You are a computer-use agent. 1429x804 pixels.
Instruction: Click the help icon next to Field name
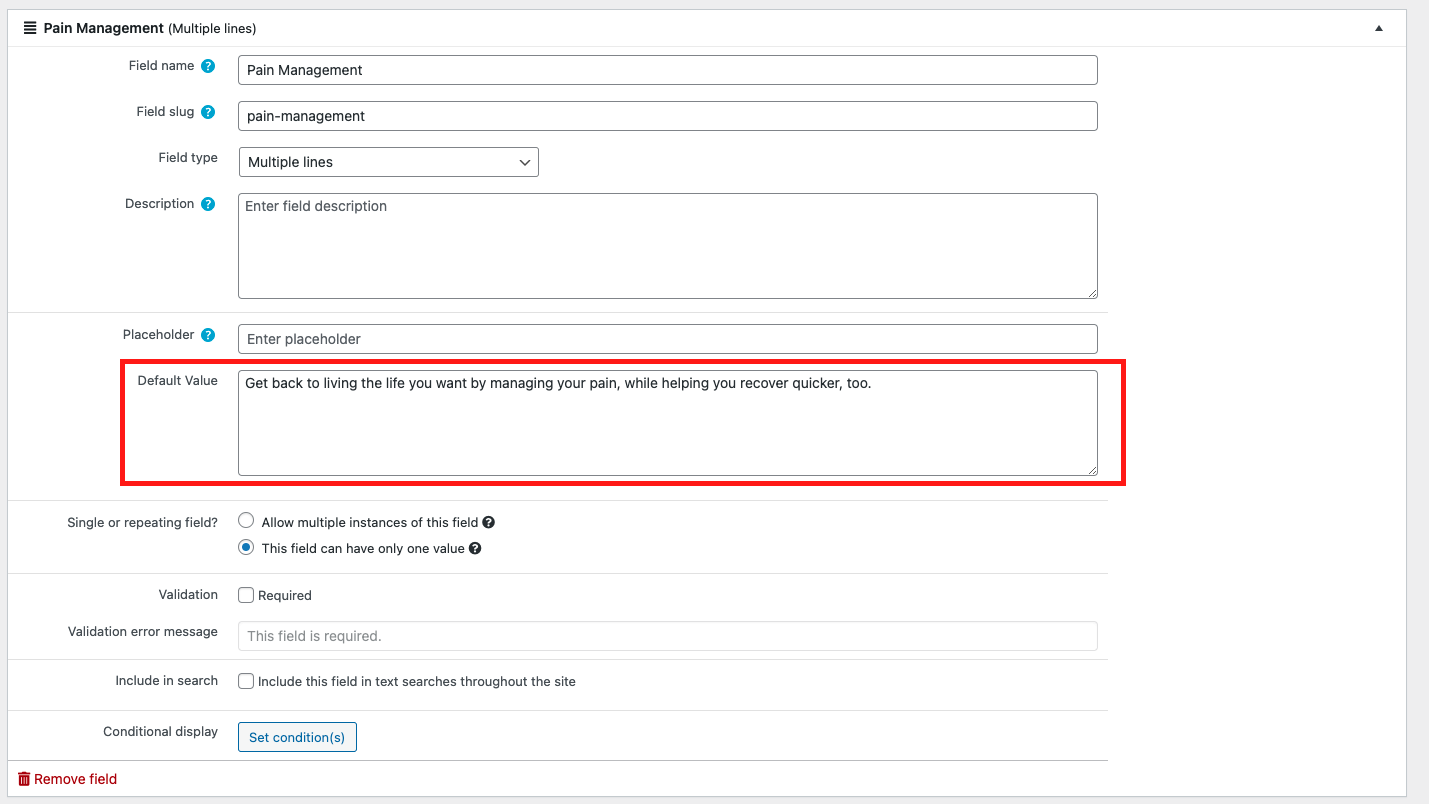(208, 66)
